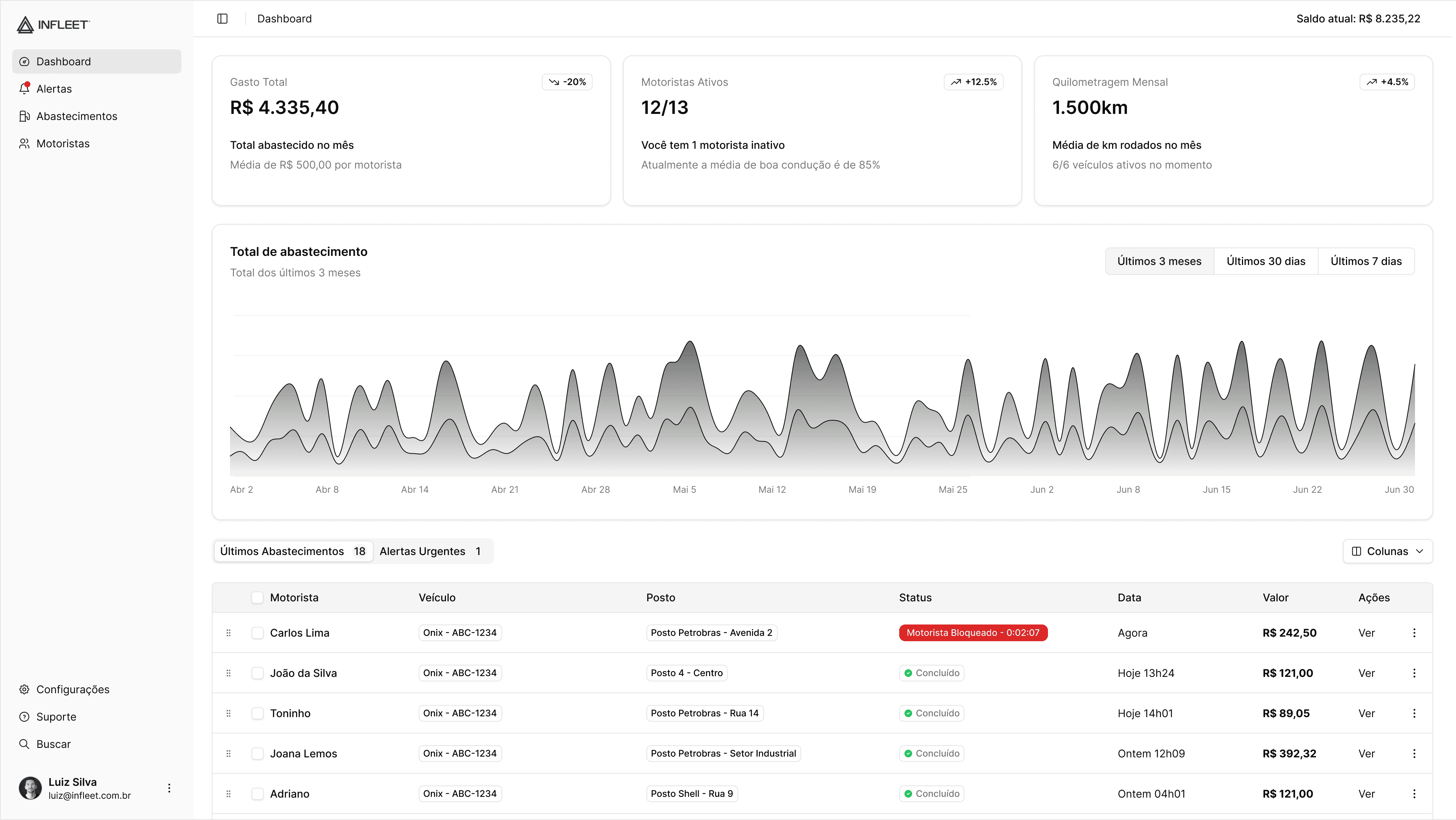Click the Motoristas people icon
Image resolution: width=1456 pixels, height=820 pixels.
24,143
